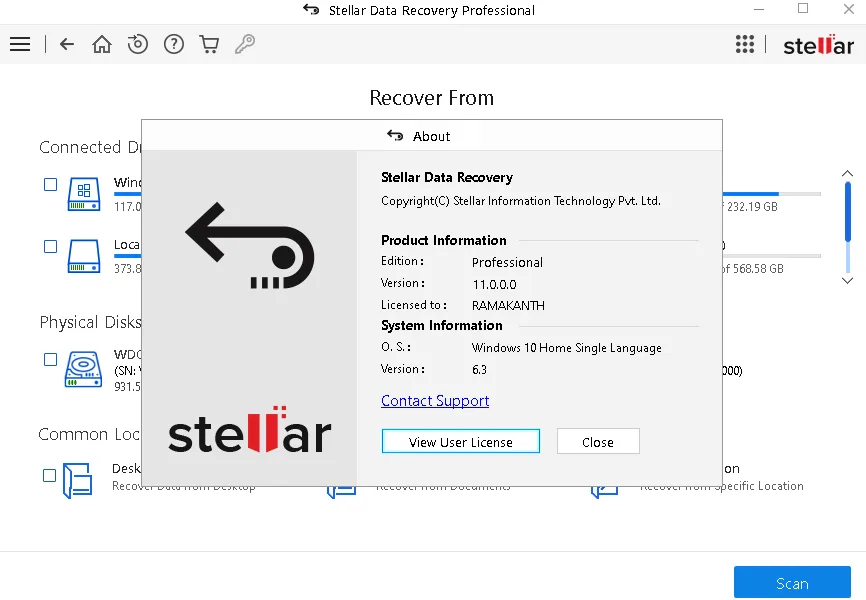This screenshot has width=866, height=600.
Task: Open the hamburger menu
Action: point(20,44)
